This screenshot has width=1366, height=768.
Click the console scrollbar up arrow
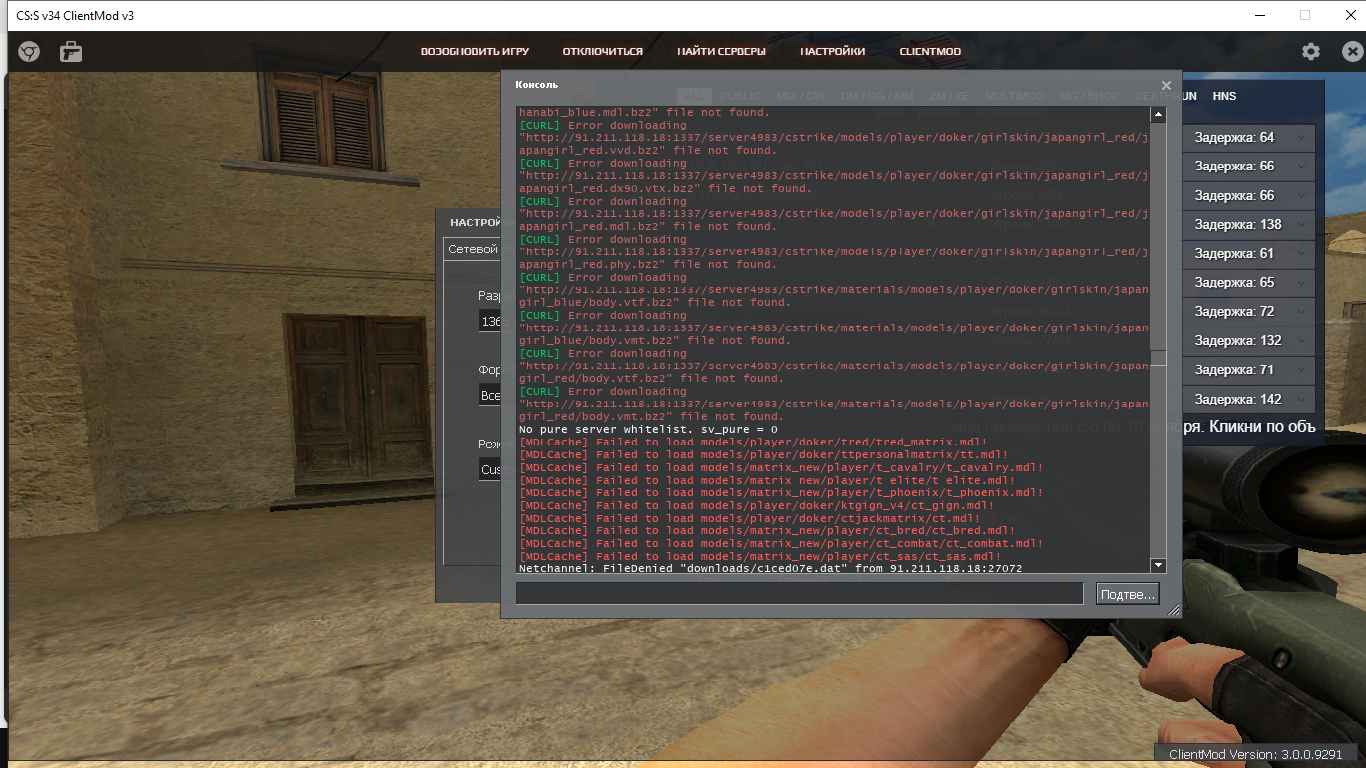point(1158,114)
